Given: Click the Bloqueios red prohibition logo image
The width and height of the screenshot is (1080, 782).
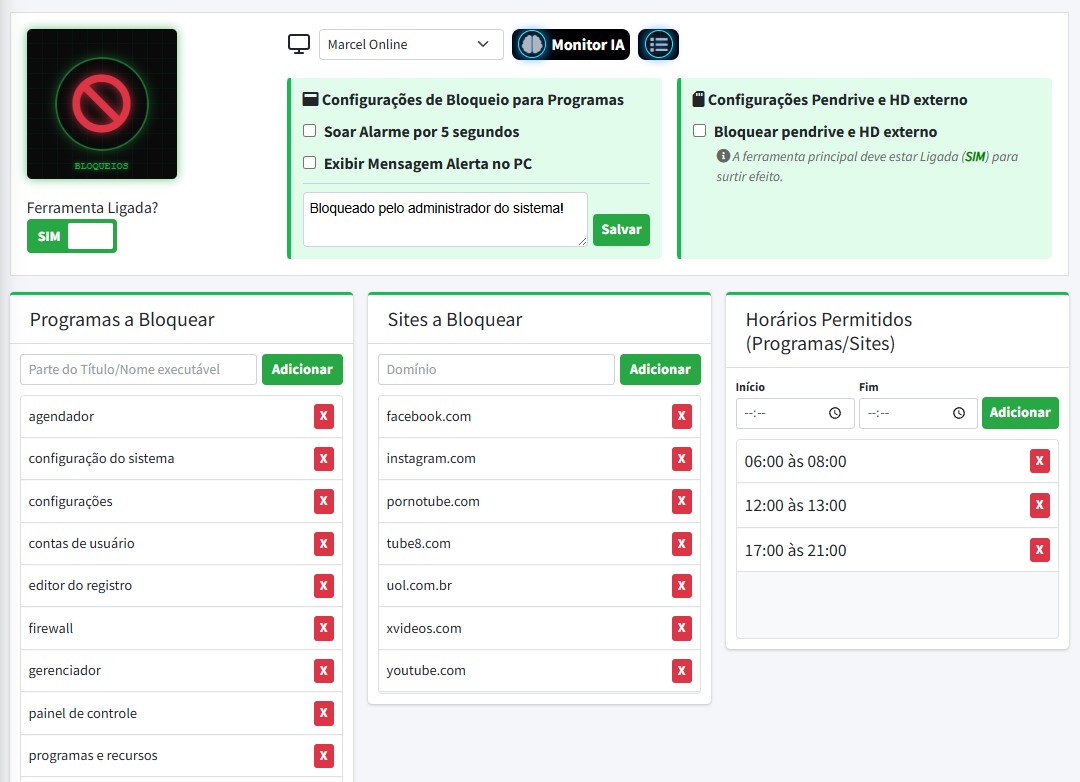Looking at the screenshot, I should tap(102, 104).
